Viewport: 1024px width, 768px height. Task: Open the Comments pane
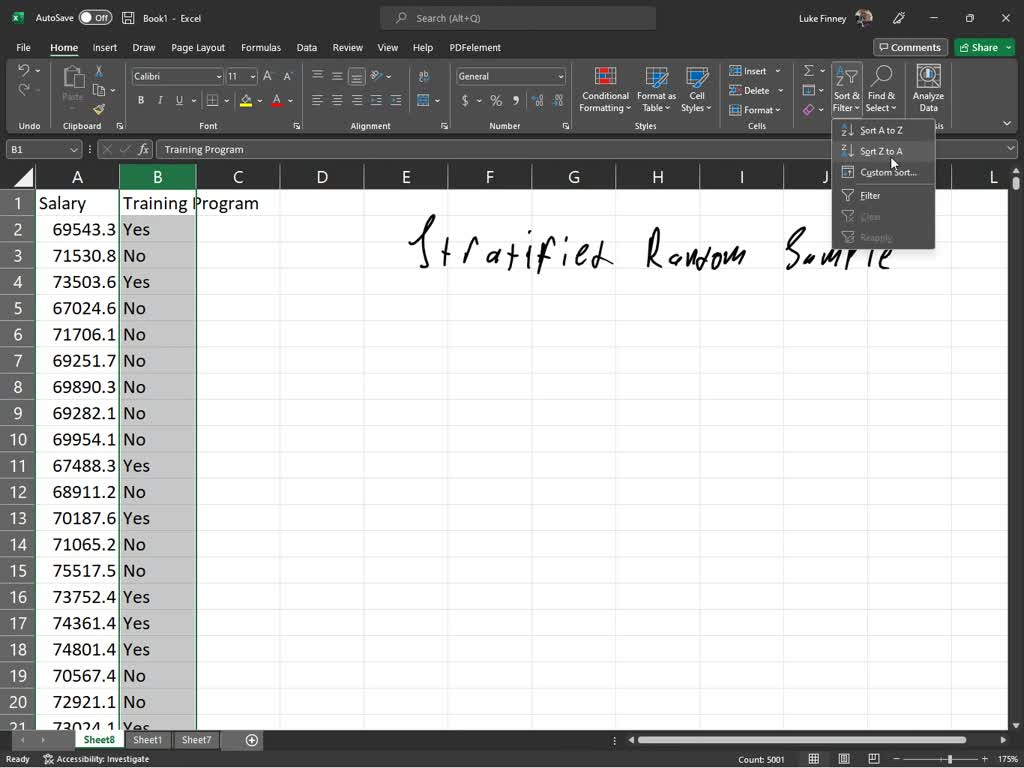click(x=910, y=47)
